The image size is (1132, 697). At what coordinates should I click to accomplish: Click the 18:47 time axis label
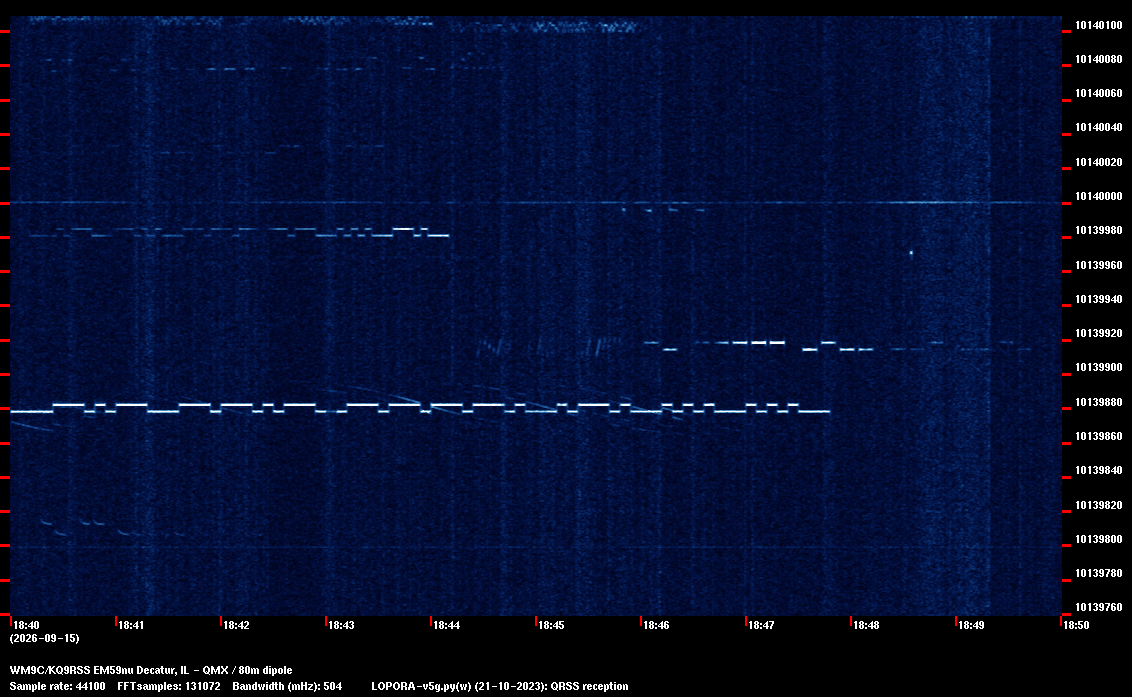click(761, 625)
